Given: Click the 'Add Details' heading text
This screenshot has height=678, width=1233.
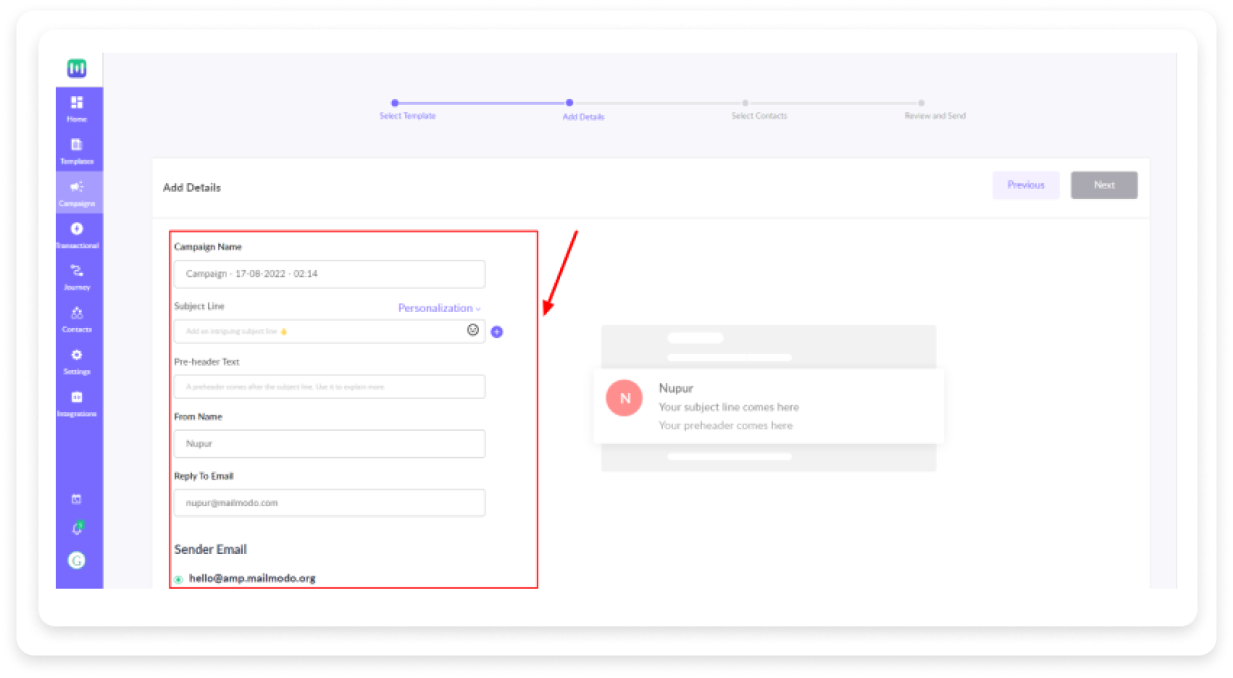Looking at the screenshot, I should [192, 187].
